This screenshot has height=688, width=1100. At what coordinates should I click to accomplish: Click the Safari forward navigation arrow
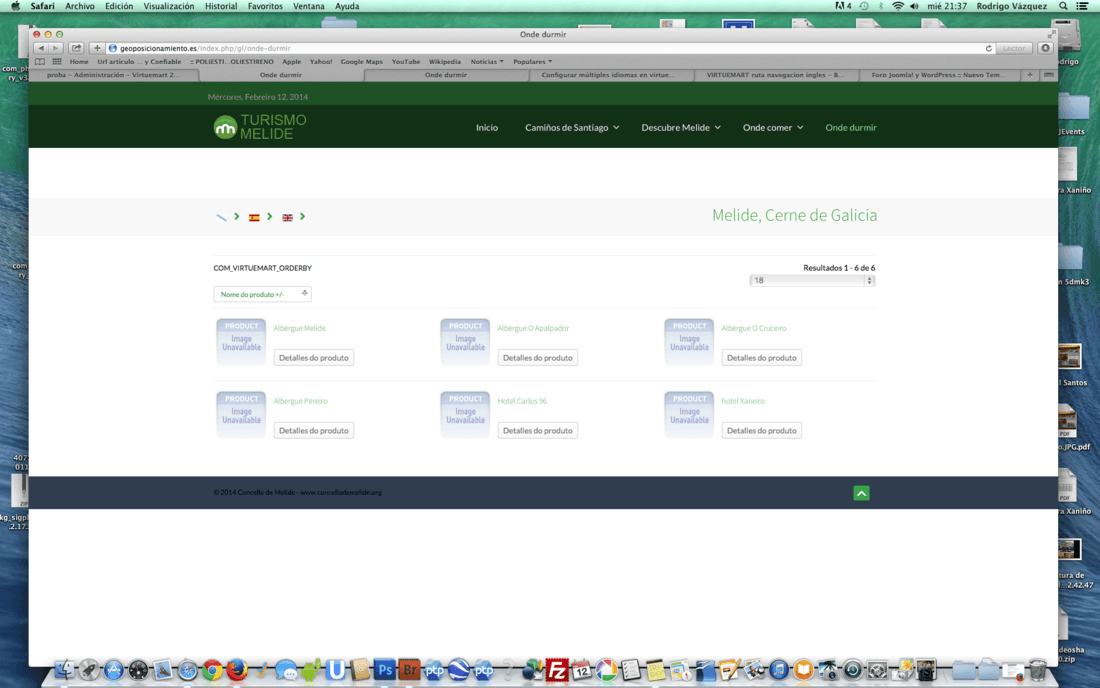[x=55, y=48]
